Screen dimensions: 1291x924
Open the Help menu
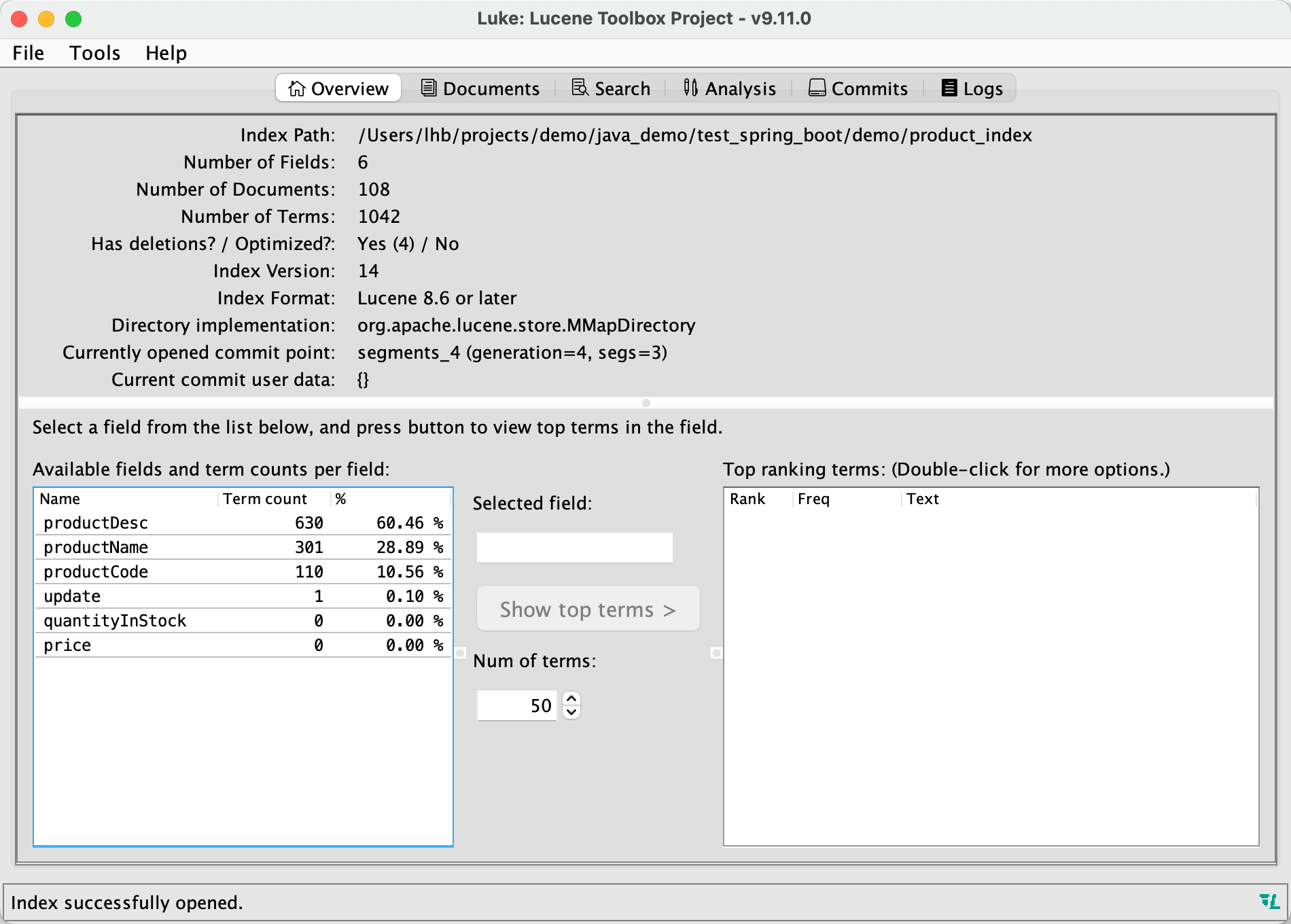click(x=166, y=53)
